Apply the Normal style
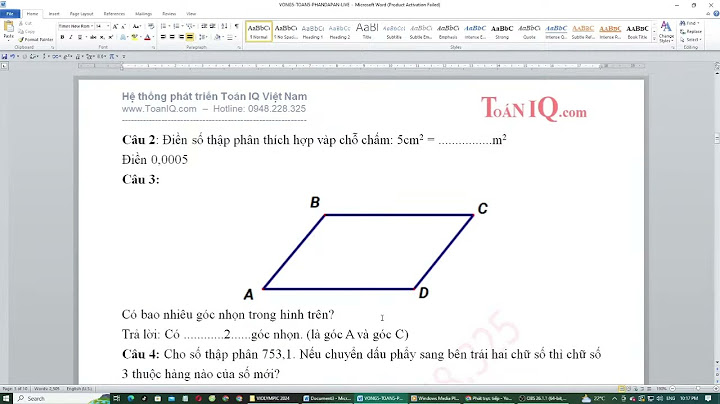This screenshot has width=720, height=404. pos(259,31)
